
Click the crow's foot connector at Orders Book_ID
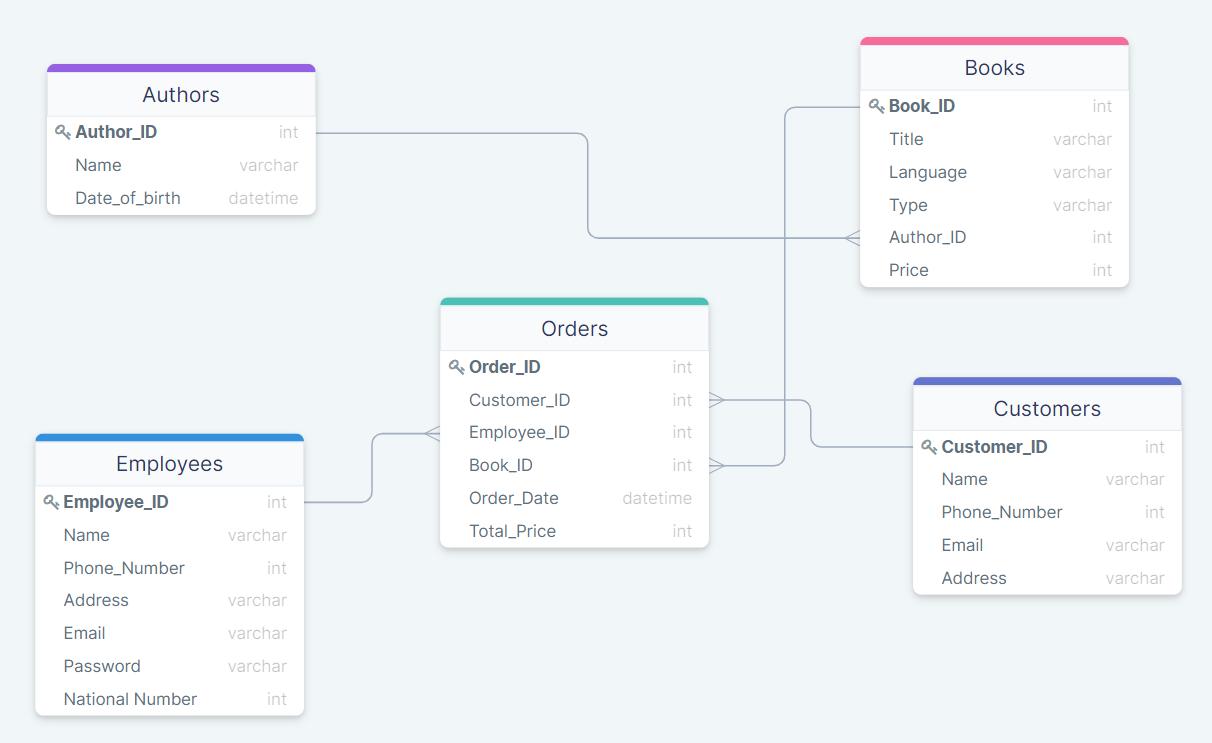coord(717,465)
